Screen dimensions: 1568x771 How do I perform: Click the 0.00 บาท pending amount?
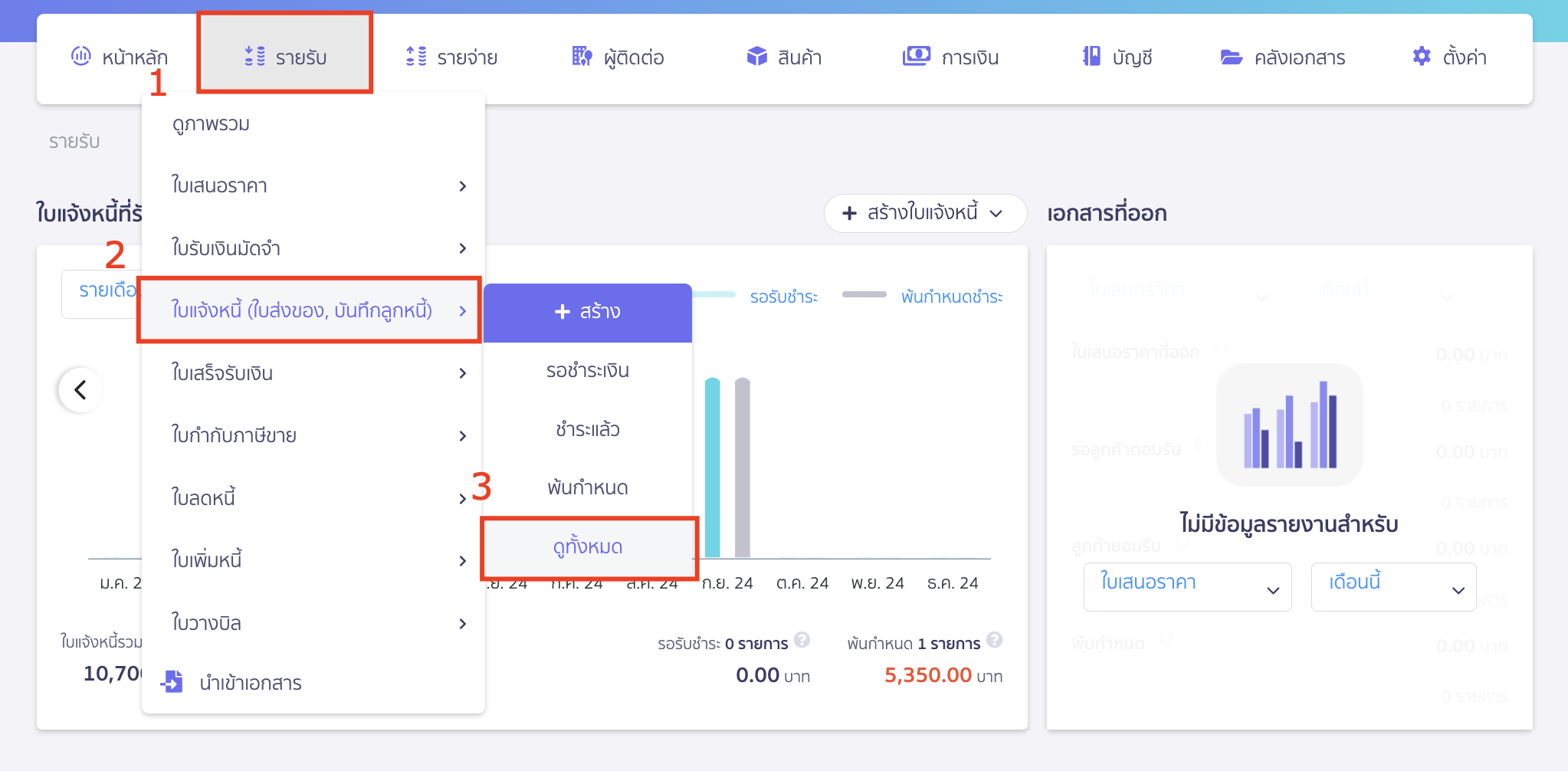[773, 675]
